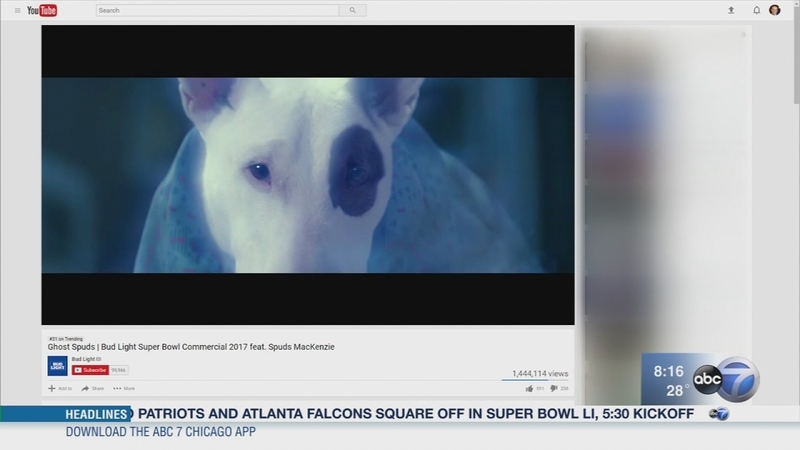The width and height of the screenshot is (800, 450).
Task: Go to the YouTube home logo
Action: click(x=42, y=10)
